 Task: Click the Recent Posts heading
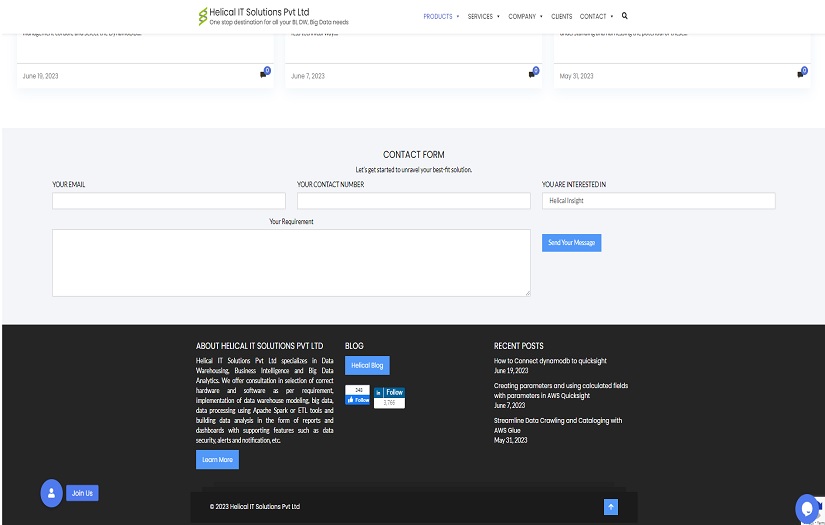518,346
